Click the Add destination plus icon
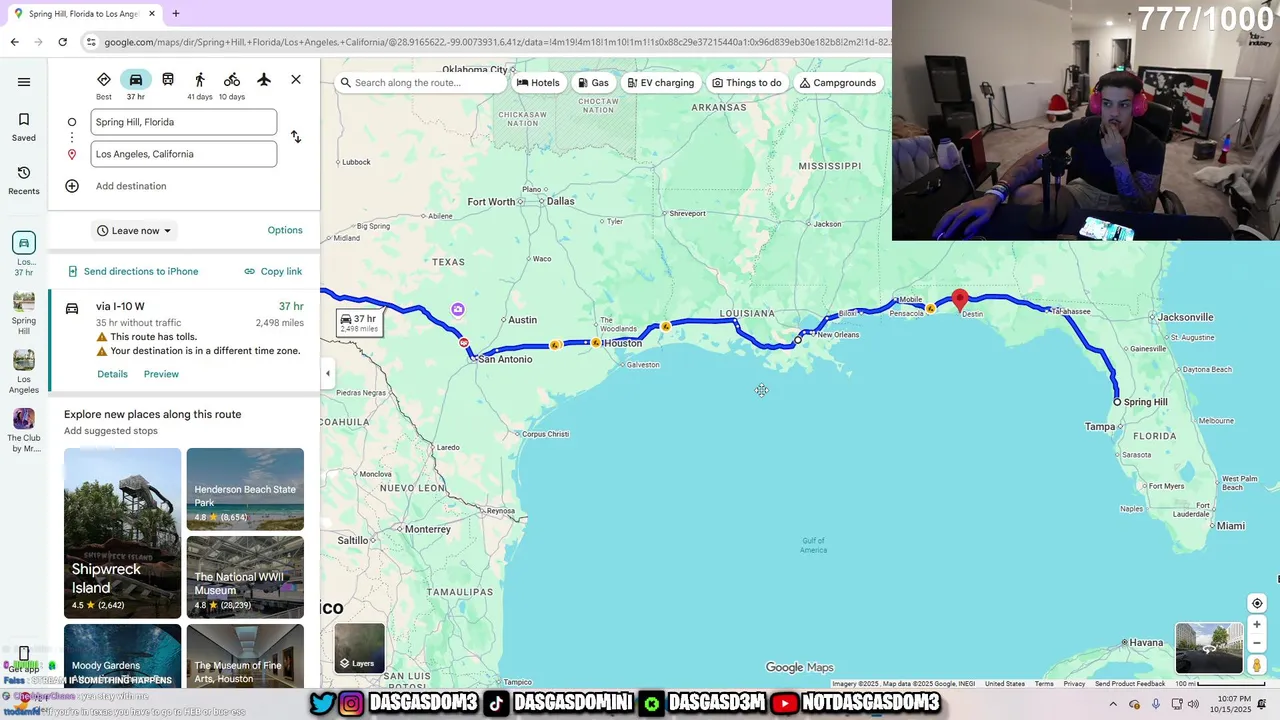 (72, 186)
